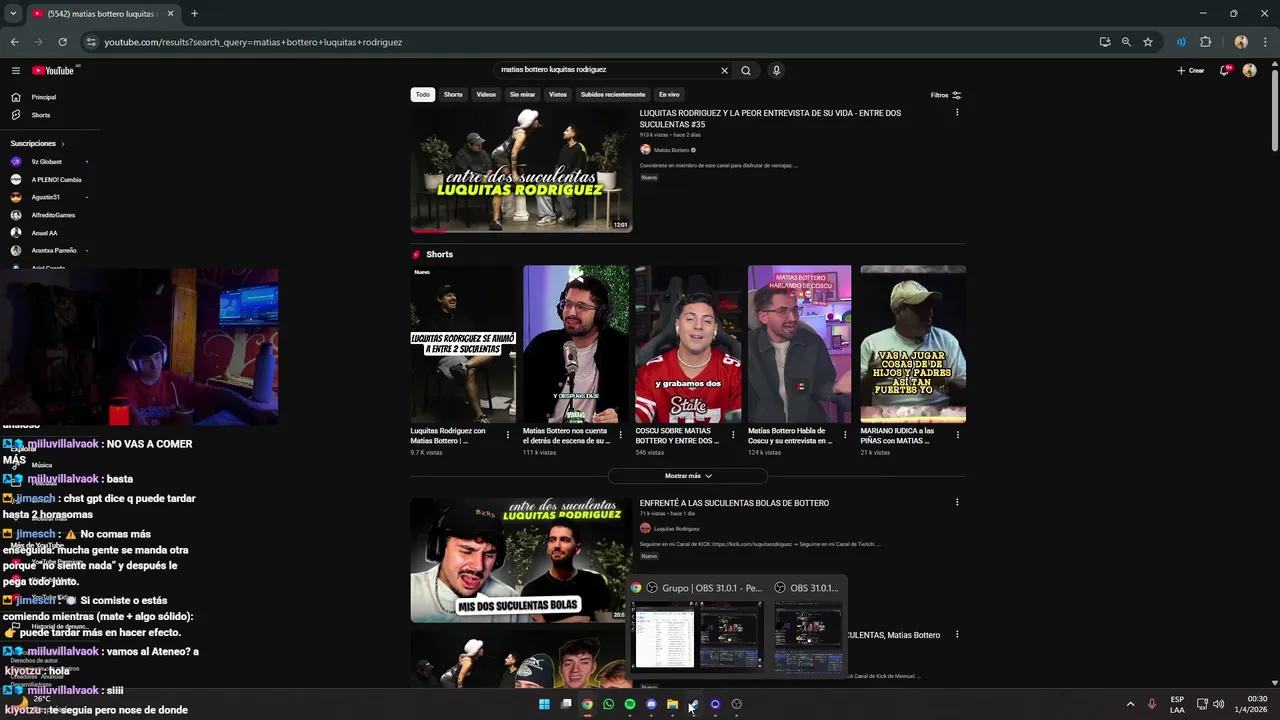Play the COSCU SOBRE MATIAS BOTTERO short
Screen dimensions: 1280x720
pos(688,344)
